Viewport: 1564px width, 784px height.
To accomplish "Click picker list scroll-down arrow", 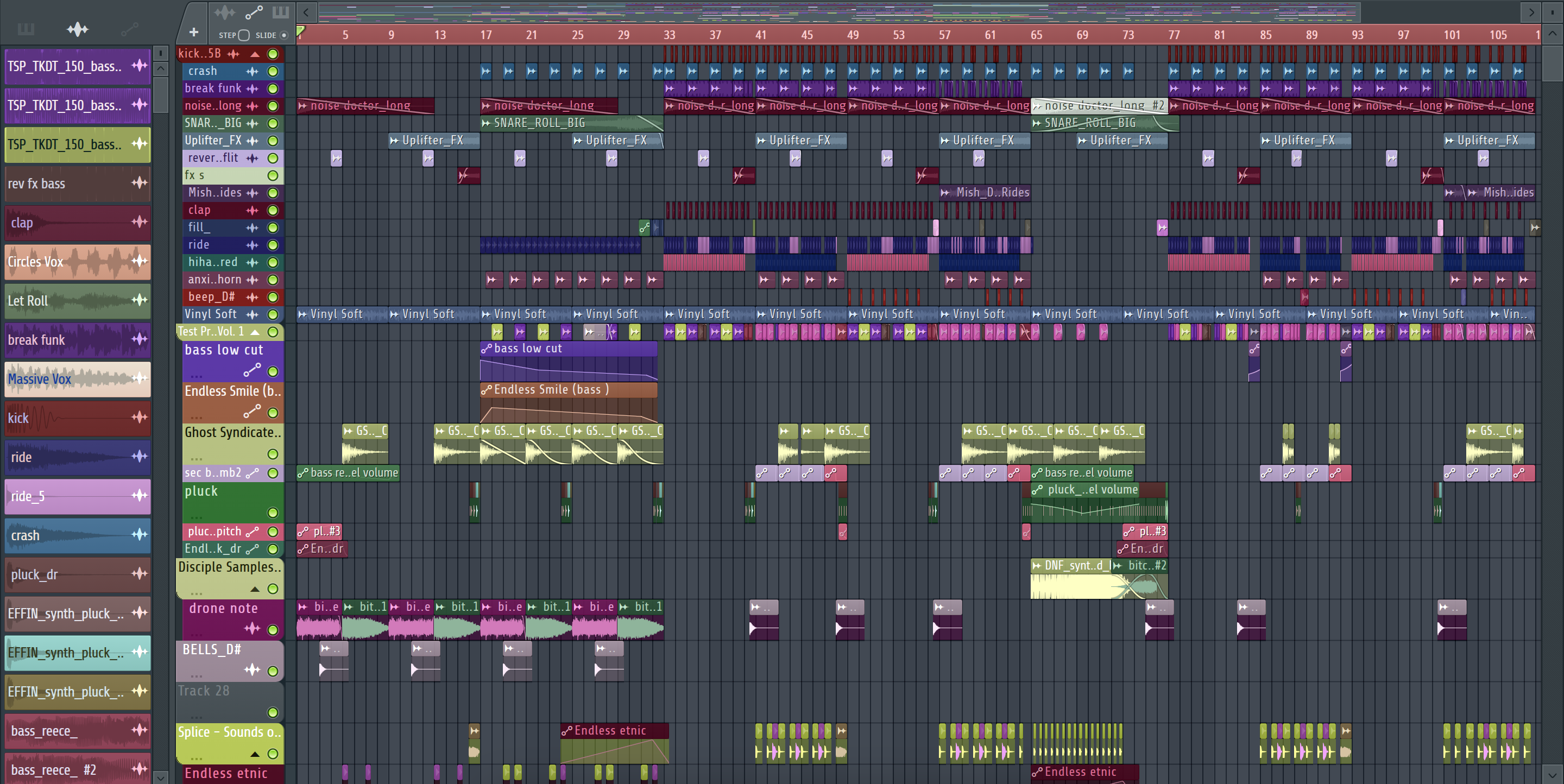I will (x=160, y=777).
